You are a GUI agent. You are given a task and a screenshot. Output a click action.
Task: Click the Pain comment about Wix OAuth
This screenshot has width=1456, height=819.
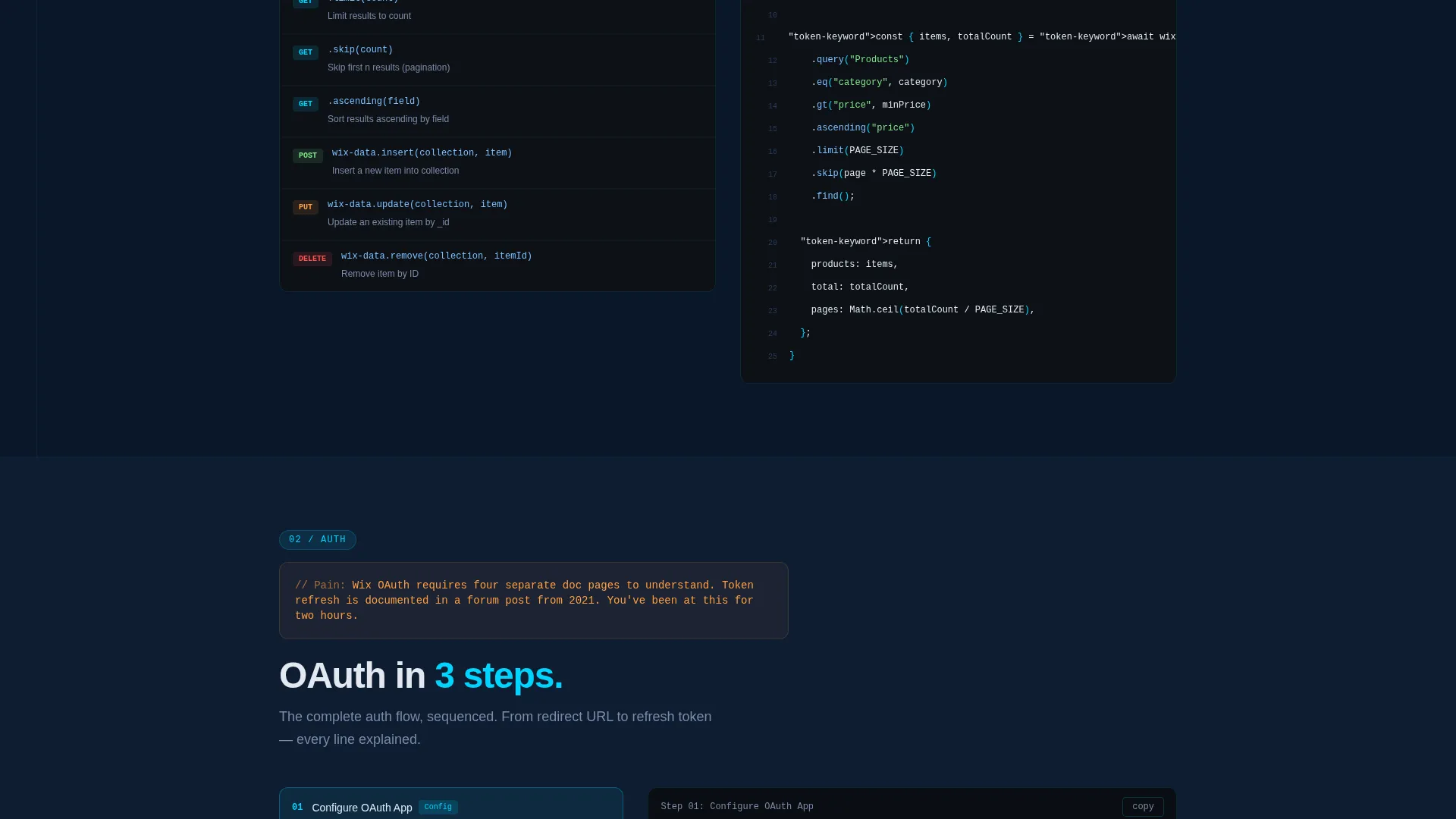pyautogui.click(x=534, y=601)
